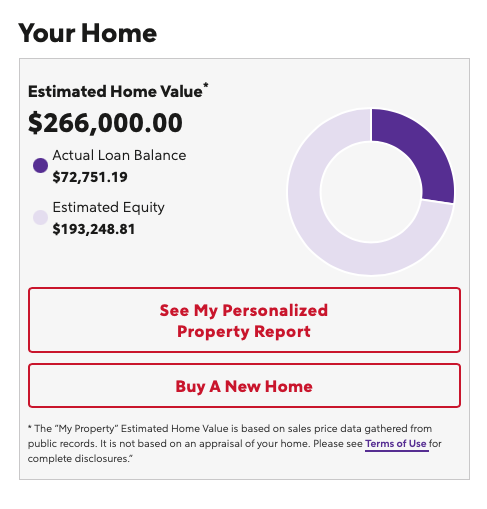Viewport: 487px width, 509px height.
Task: Click dark purple Actual Loan Balance legend dot
Action: tap(40, 165)
